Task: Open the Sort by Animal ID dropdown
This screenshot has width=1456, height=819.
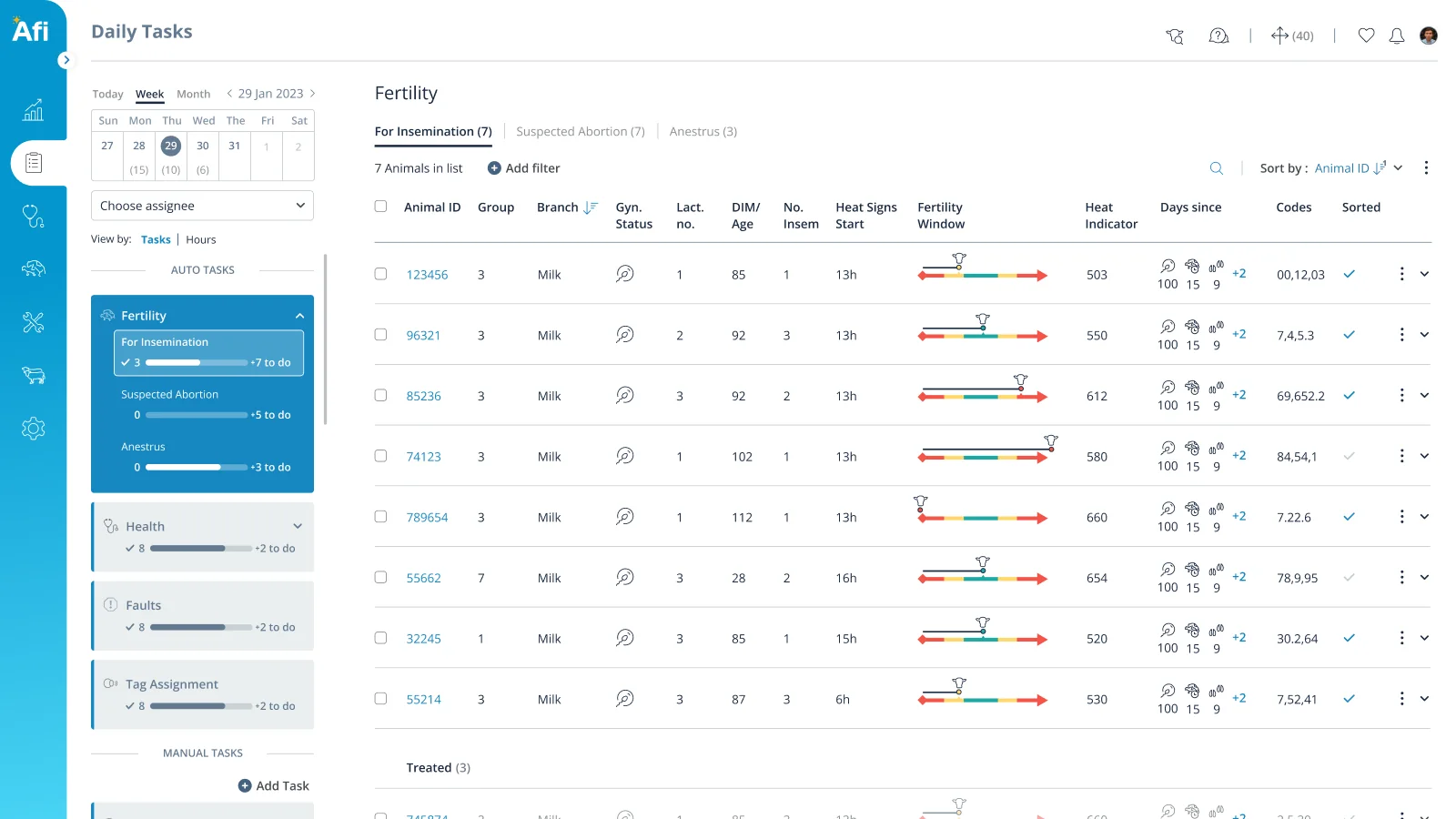Action: coord(1359,168)
